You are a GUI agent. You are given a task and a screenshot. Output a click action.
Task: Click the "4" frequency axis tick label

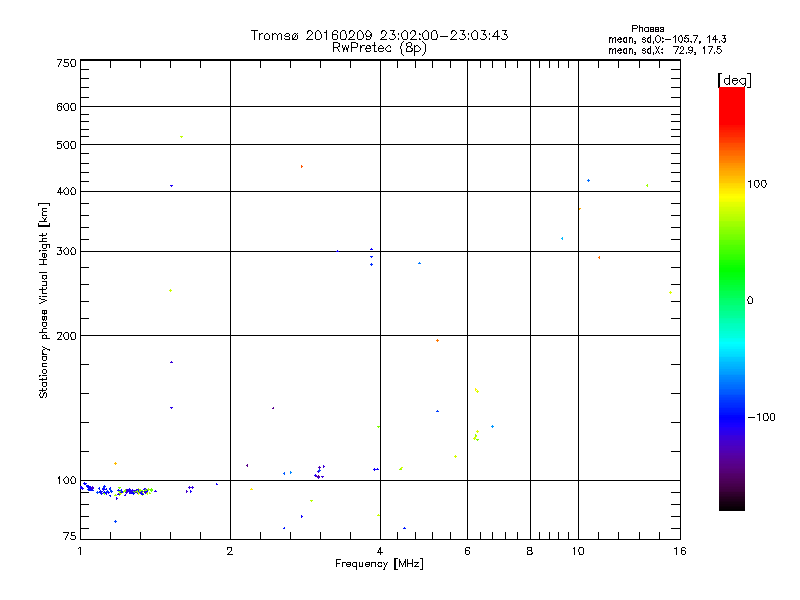380,551
